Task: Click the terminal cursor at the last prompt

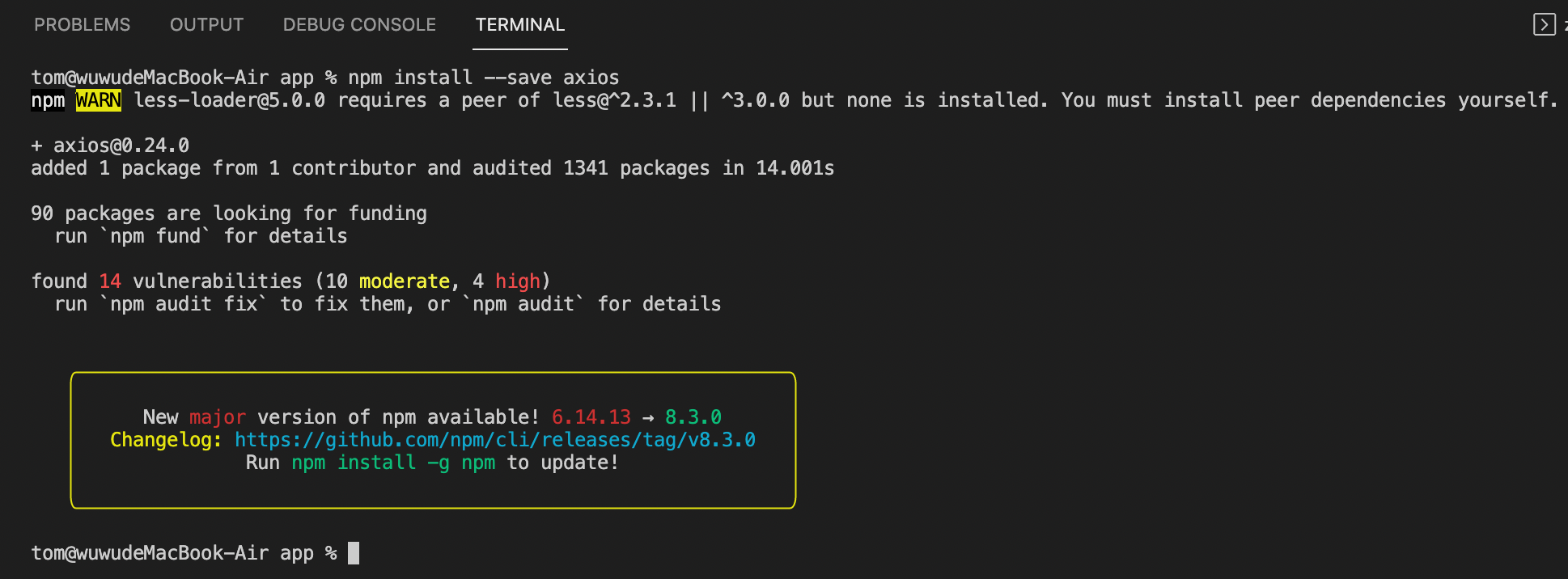Action: [x=354, y=553]
